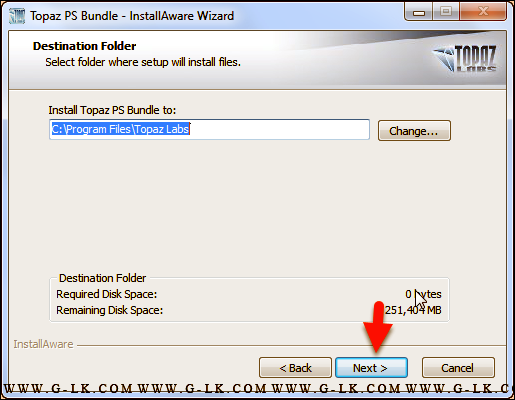Cancel the Topaz PS Bundle setup

click(x=458, y=368)
